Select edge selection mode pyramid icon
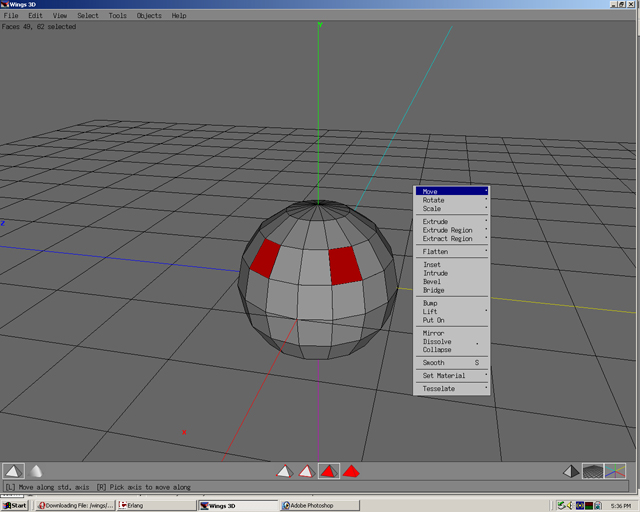640x512 pixels. click(306, 471)
